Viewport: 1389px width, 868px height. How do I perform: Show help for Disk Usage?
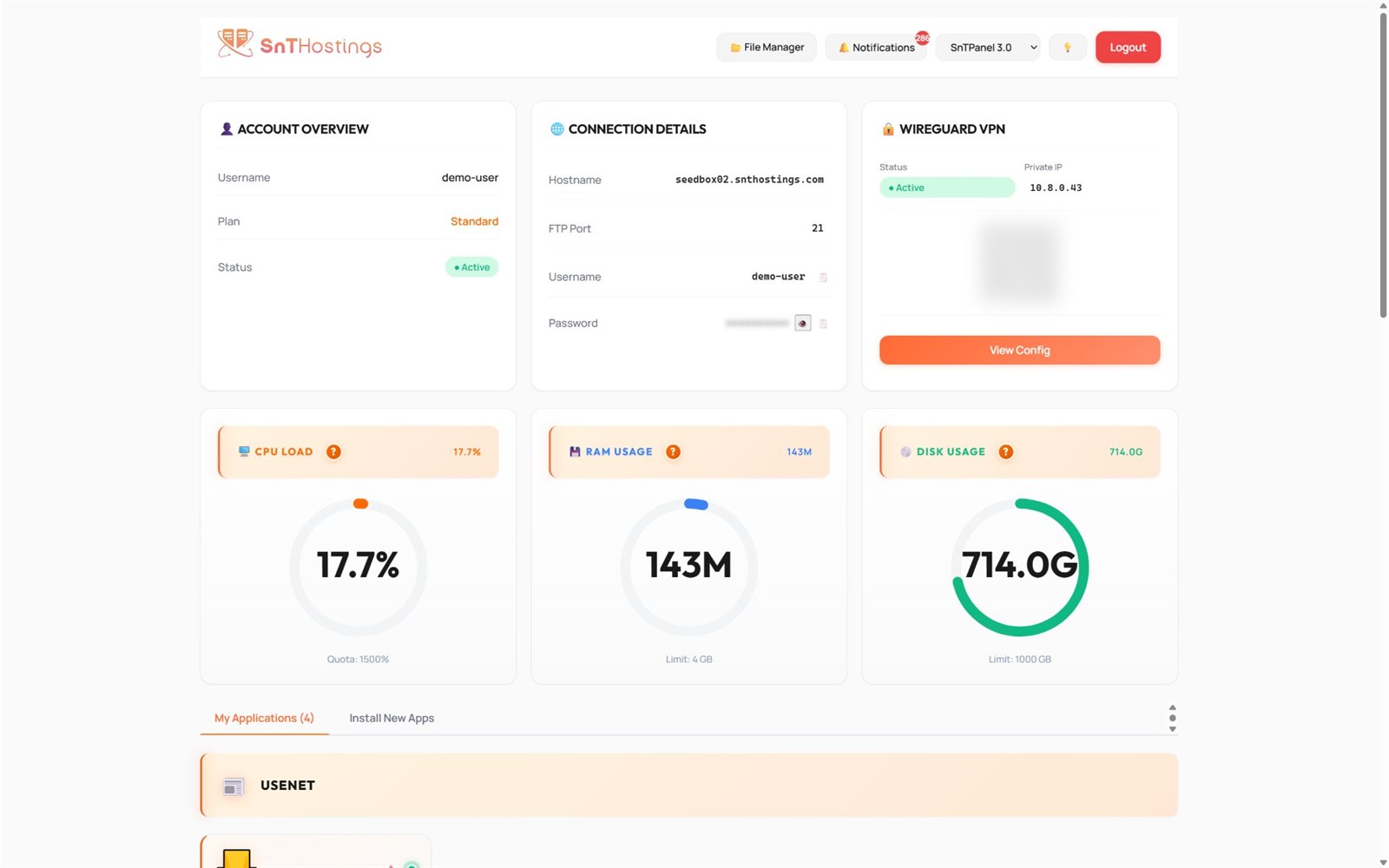click(1005, 451)
